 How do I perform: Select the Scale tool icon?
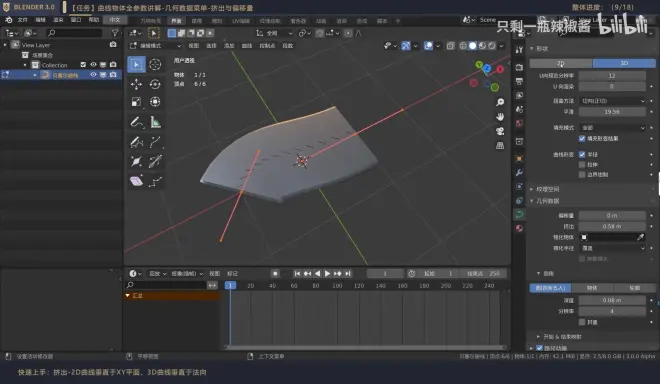coord(136,102)
